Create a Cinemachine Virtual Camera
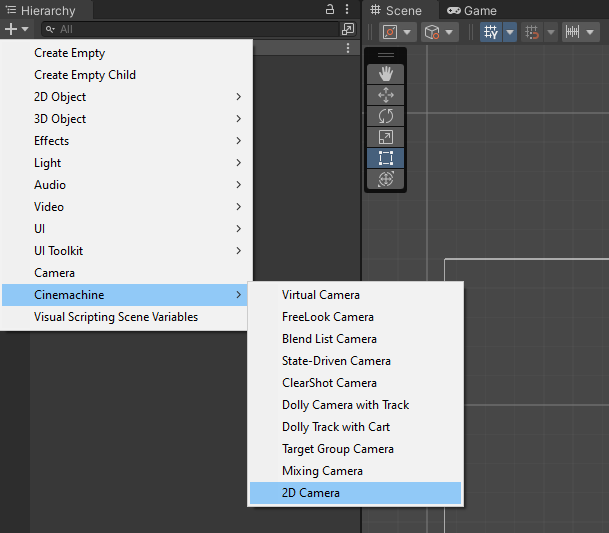 tap(355, 295)
